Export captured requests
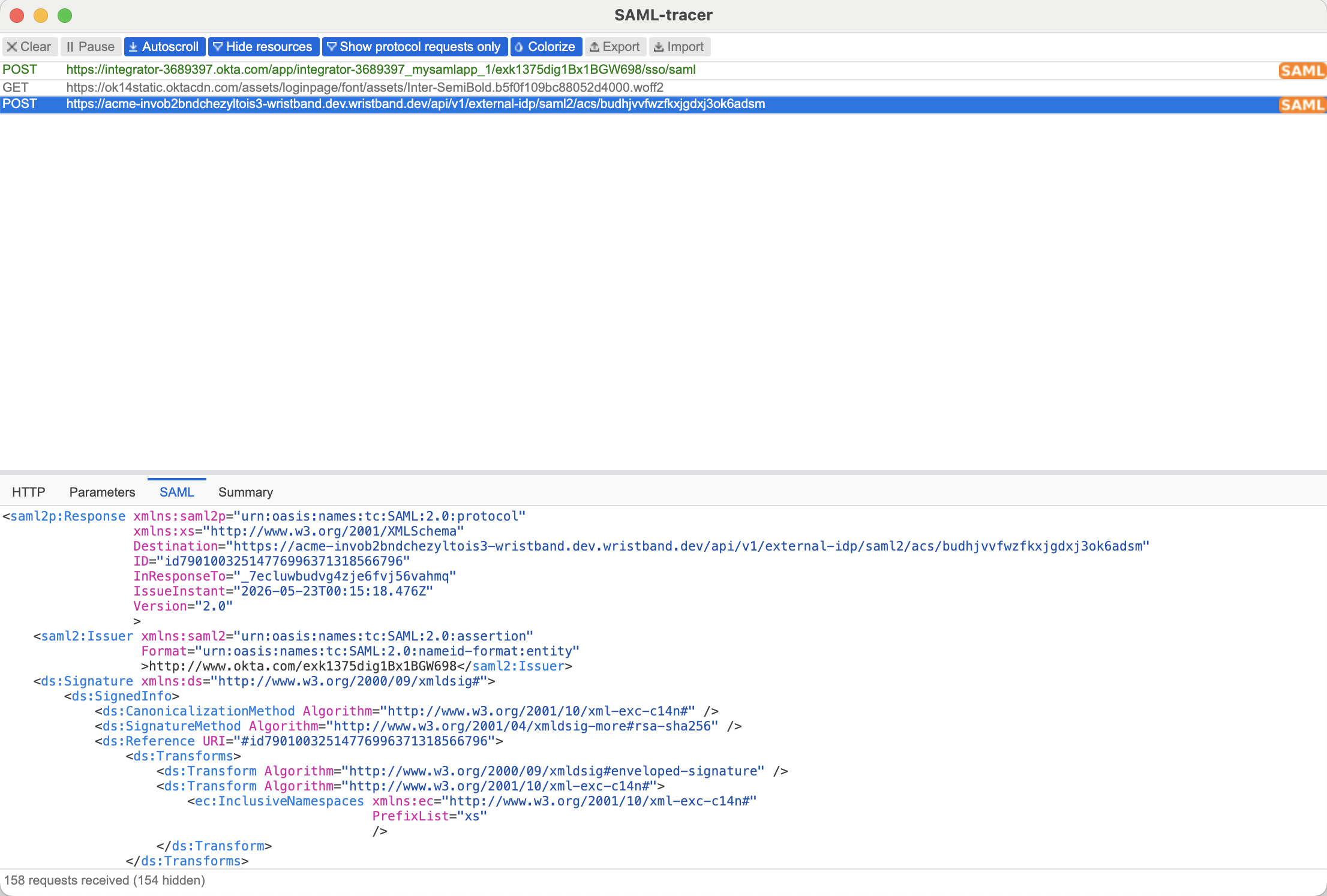This screenshot has width=1327, height=896. point(615,47)
